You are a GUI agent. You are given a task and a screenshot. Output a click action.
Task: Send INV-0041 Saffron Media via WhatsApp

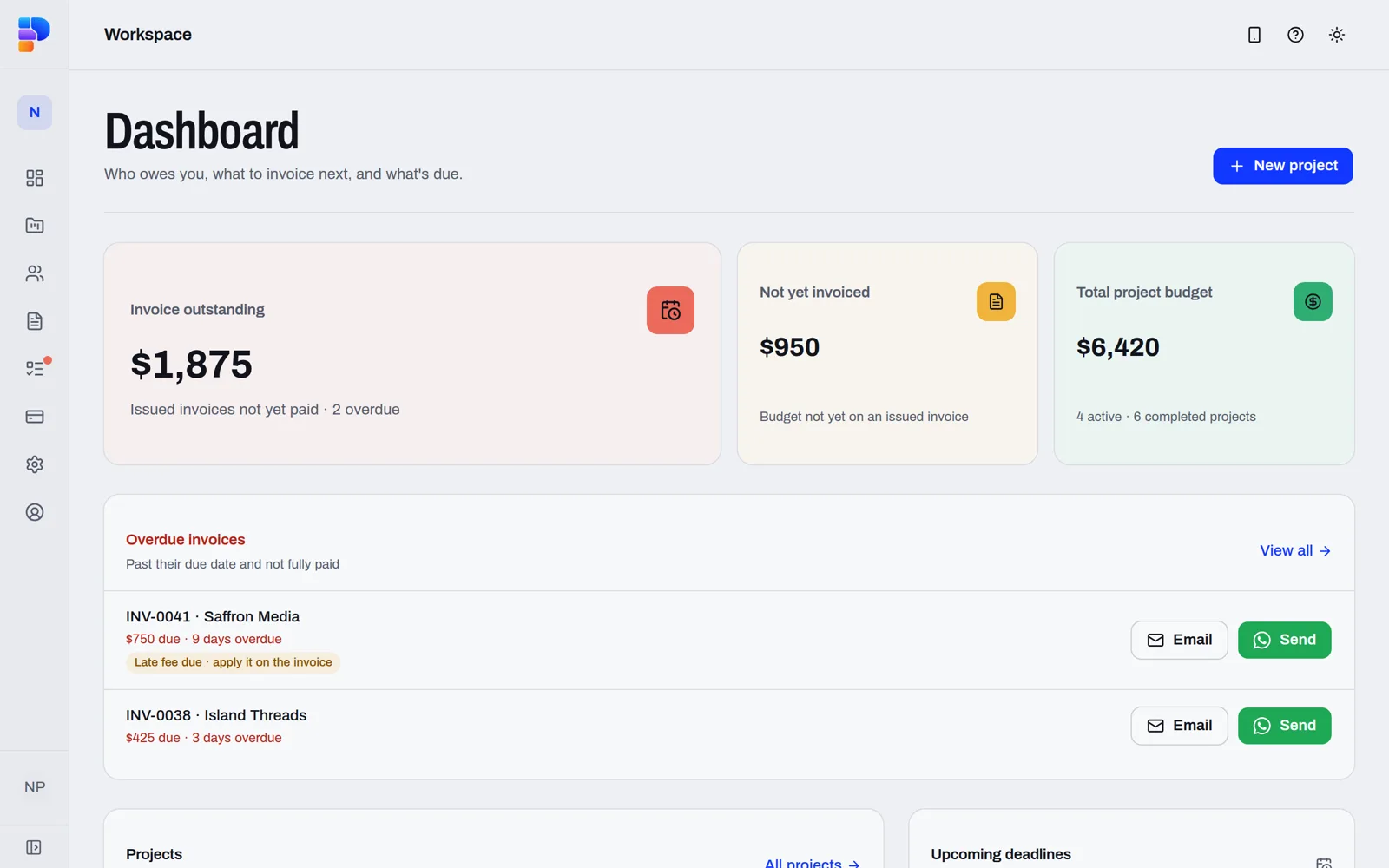point(1284,640)
